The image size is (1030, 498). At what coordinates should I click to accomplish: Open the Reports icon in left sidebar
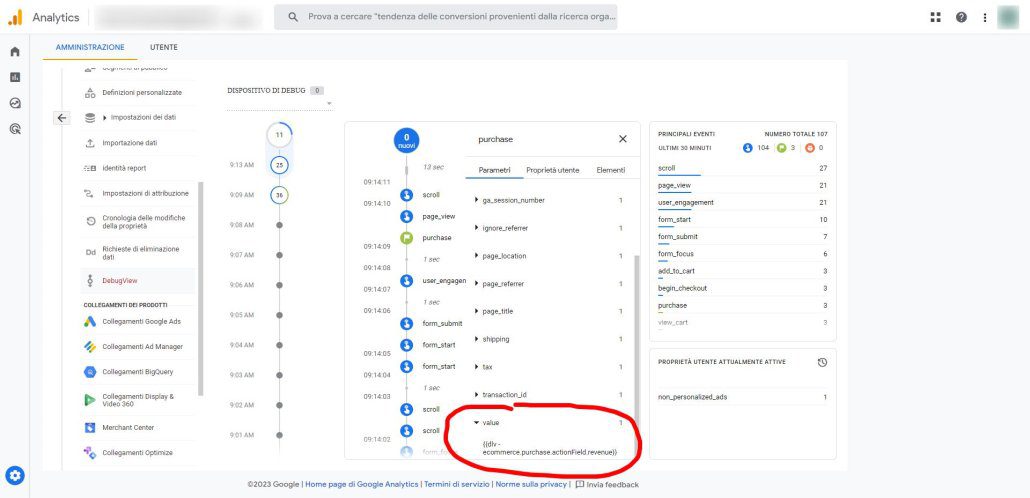15,77
